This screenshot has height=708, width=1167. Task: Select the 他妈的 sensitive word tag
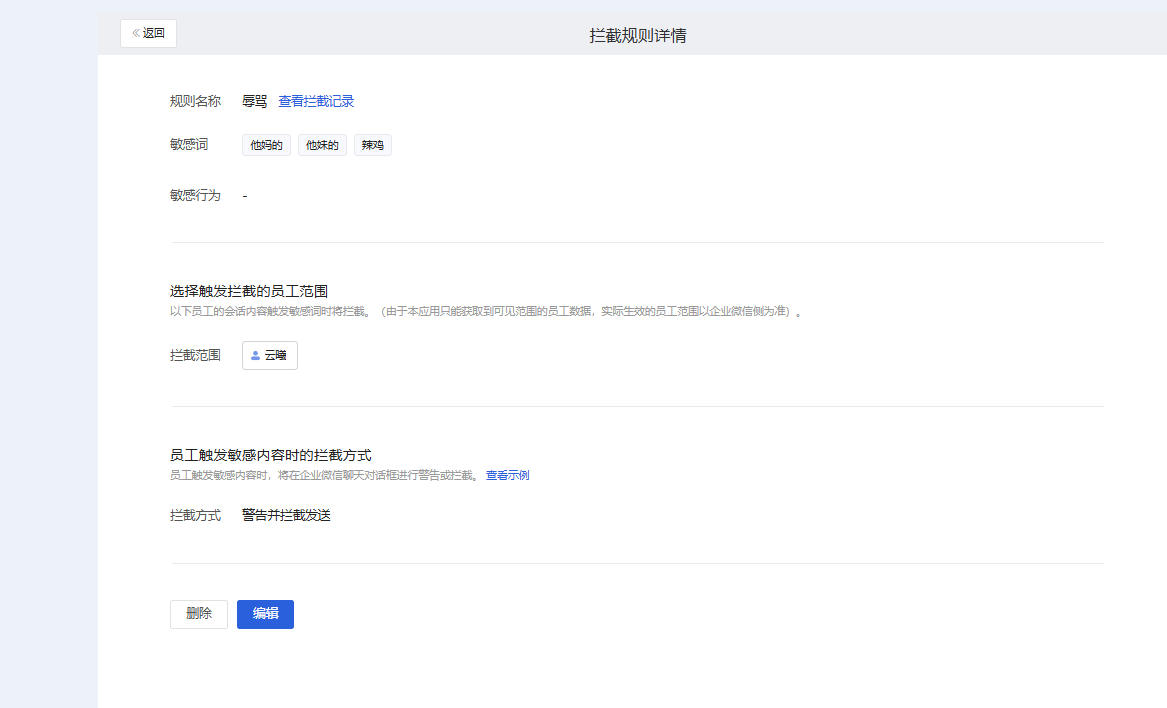(x=266, y=145)
